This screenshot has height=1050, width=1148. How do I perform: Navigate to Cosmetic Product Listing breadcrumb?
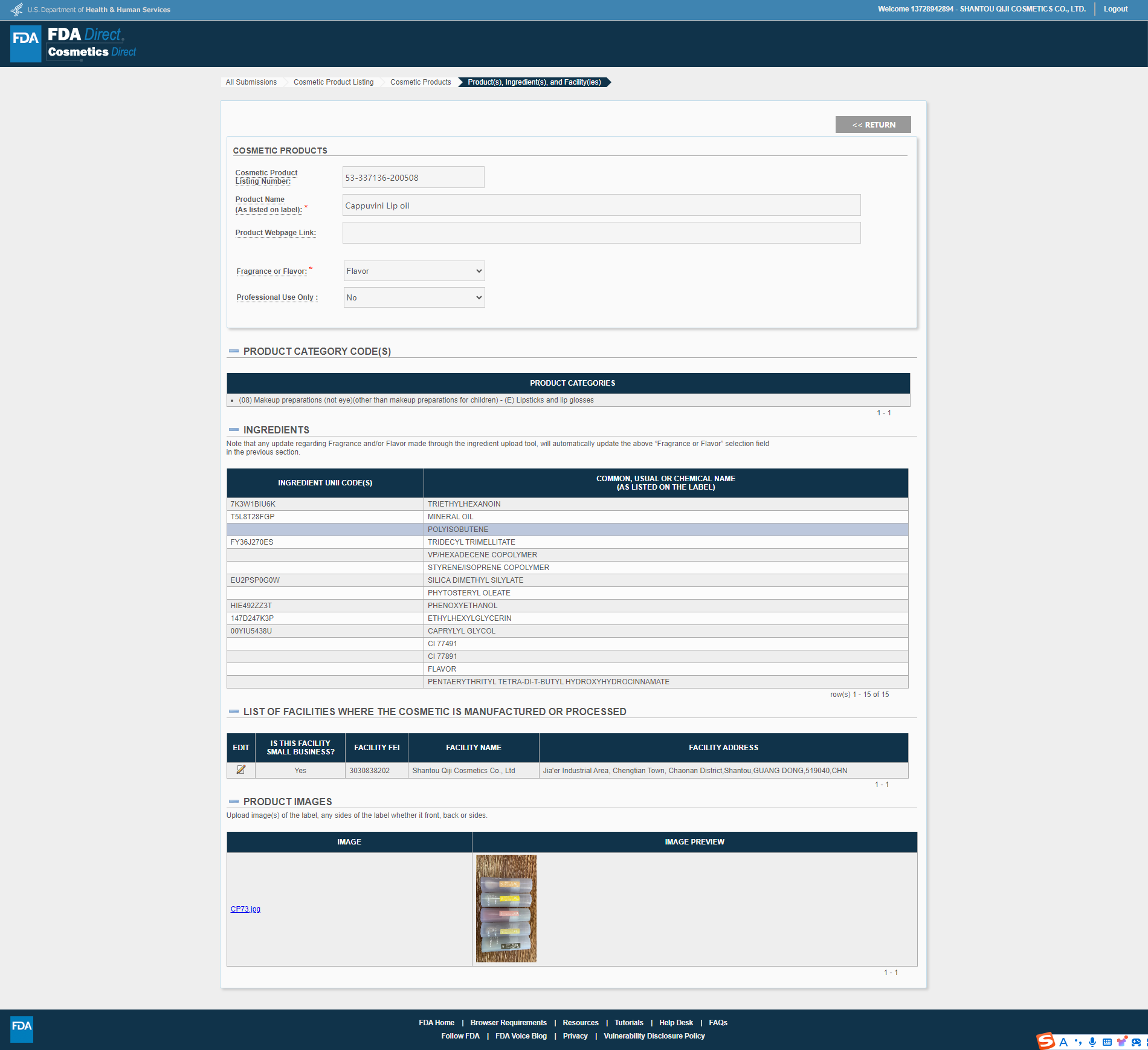click(334, 82)
